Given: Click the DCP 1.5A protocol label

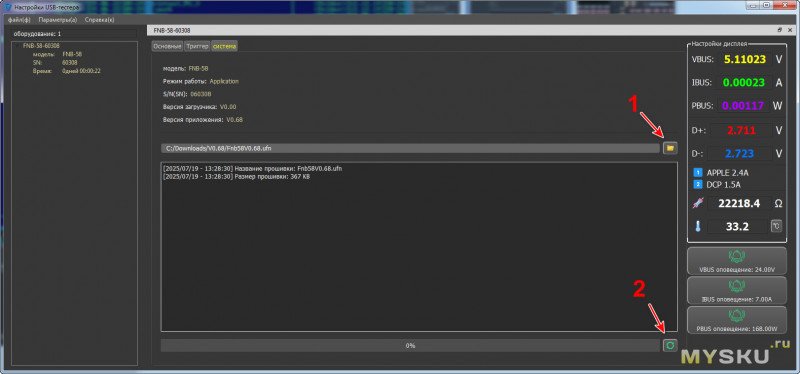Looking at the screenshot, I should [723, 185].
